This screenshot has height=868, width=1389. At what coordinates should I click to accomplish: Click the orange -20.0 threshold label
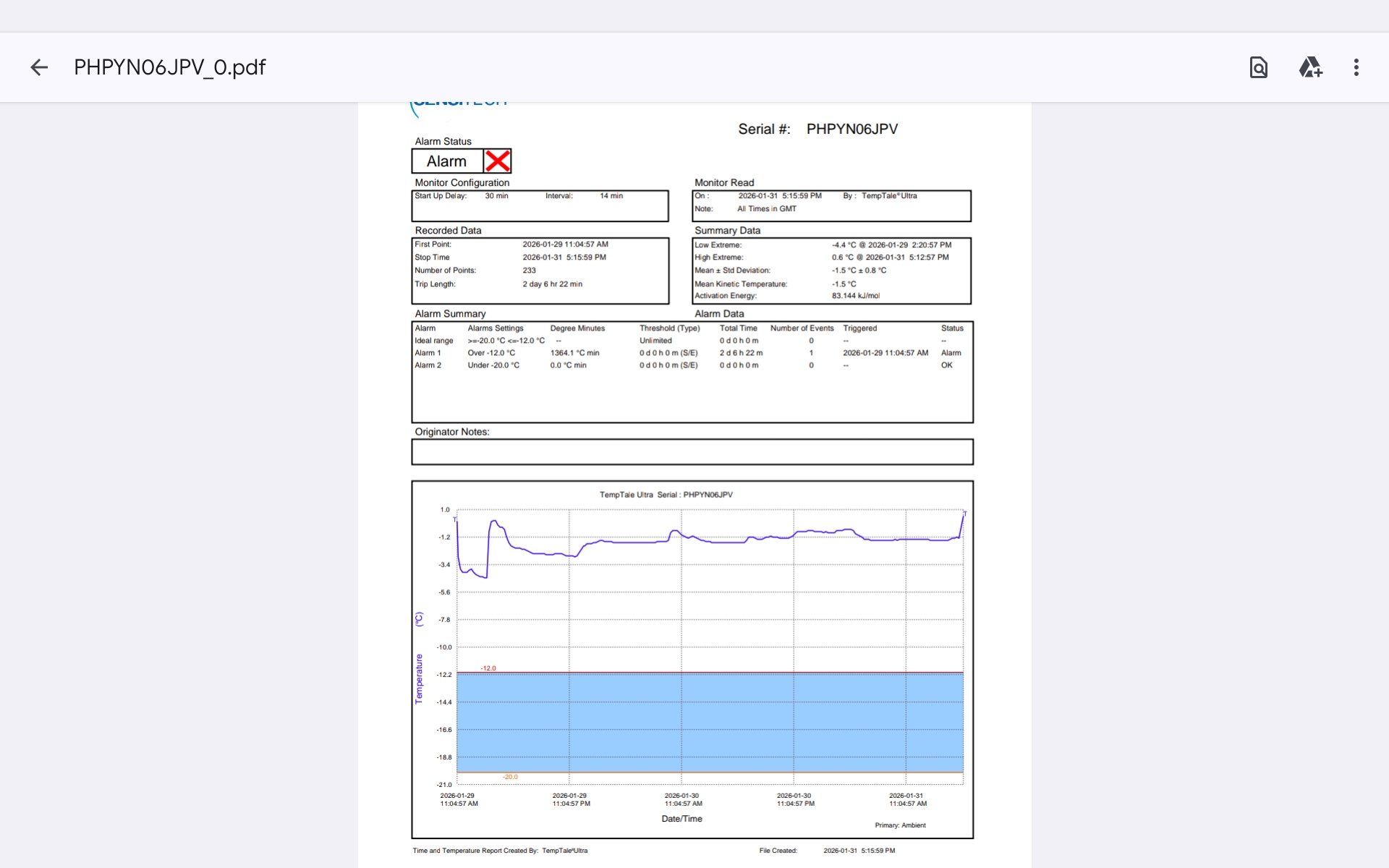[x=510, y=777]
